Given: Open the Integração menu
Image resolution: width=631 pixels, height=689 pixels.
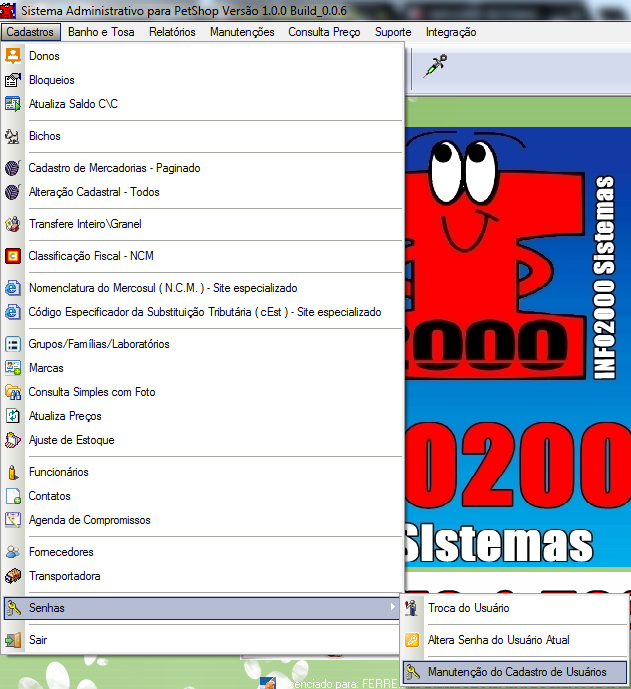Looking at the screenshot, I should (451, 32).
